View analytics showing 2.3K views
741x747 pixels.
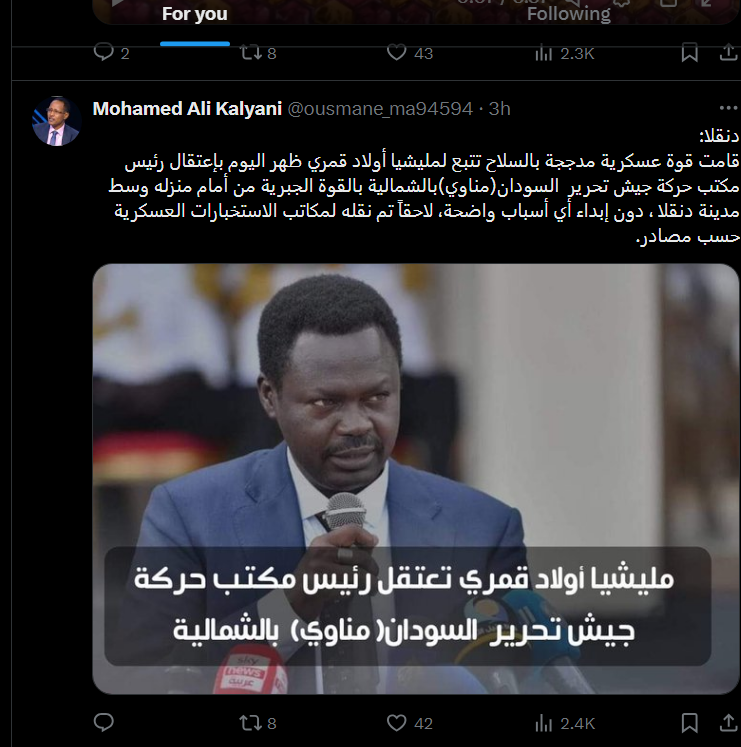pos(565,53)
